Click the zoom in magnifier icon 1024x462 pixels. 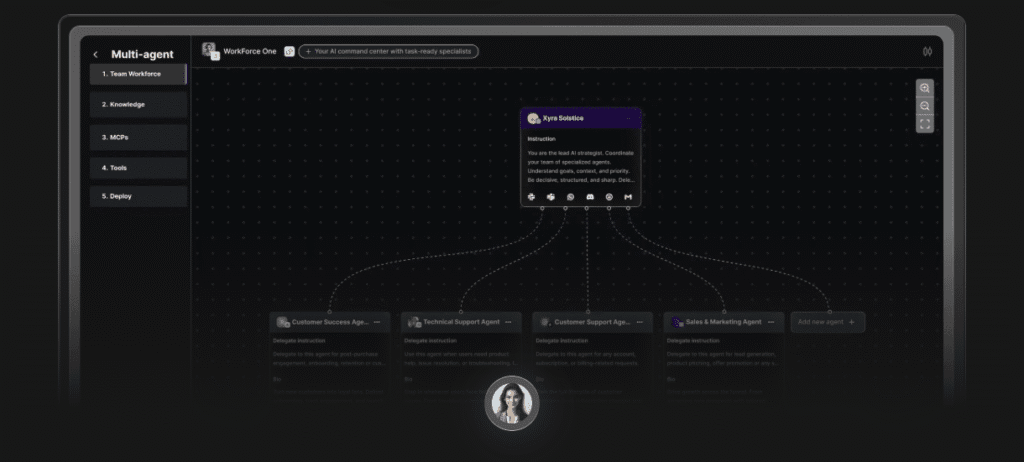tap(925, 88)
